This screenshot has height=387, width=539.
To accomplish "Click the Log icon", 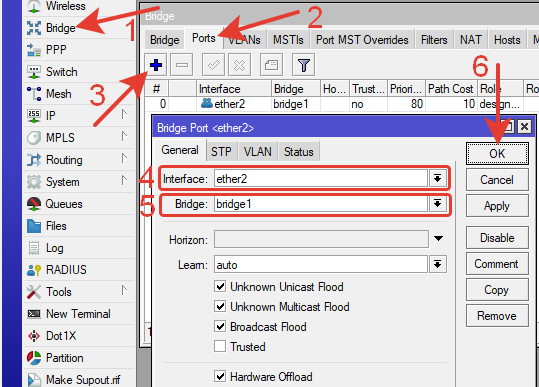I will click(34, 248).
